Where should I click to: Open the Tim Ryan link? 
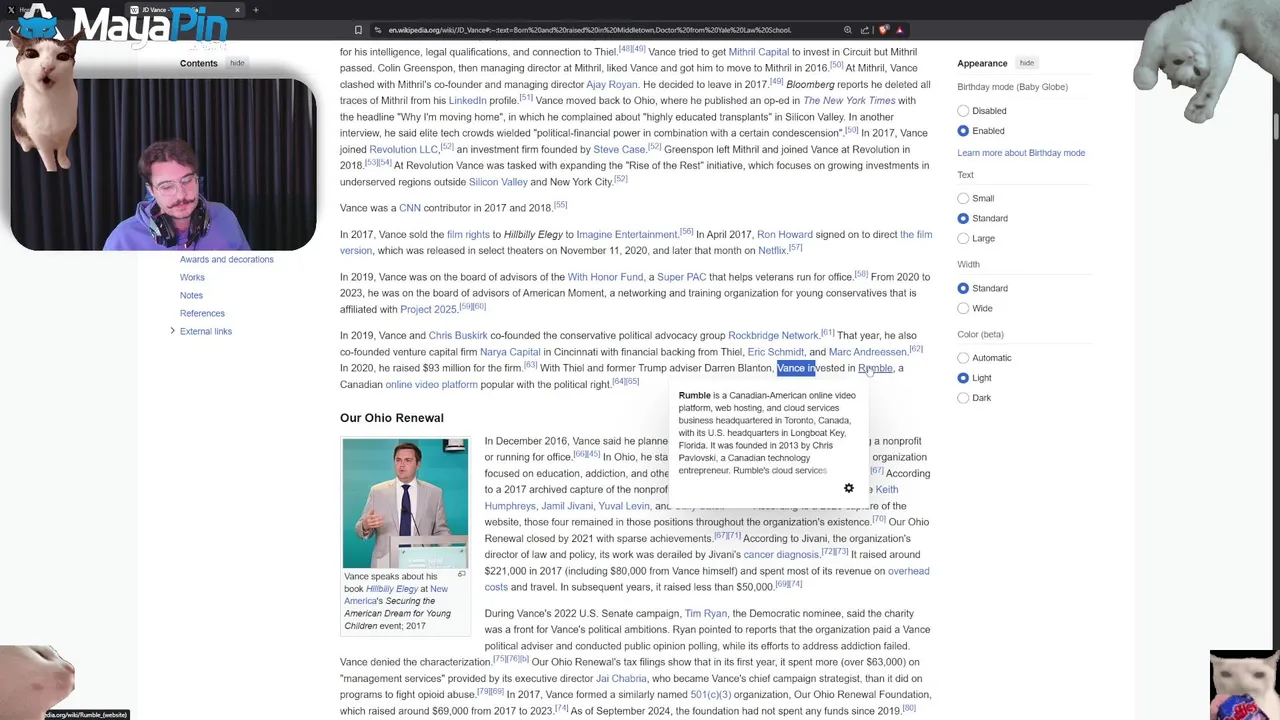coord(705,614)
